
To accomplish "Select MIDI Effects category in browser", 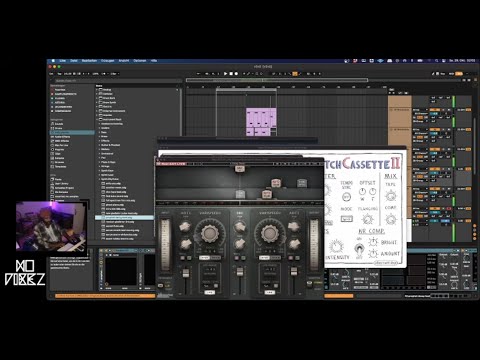I will click(62, 141).
